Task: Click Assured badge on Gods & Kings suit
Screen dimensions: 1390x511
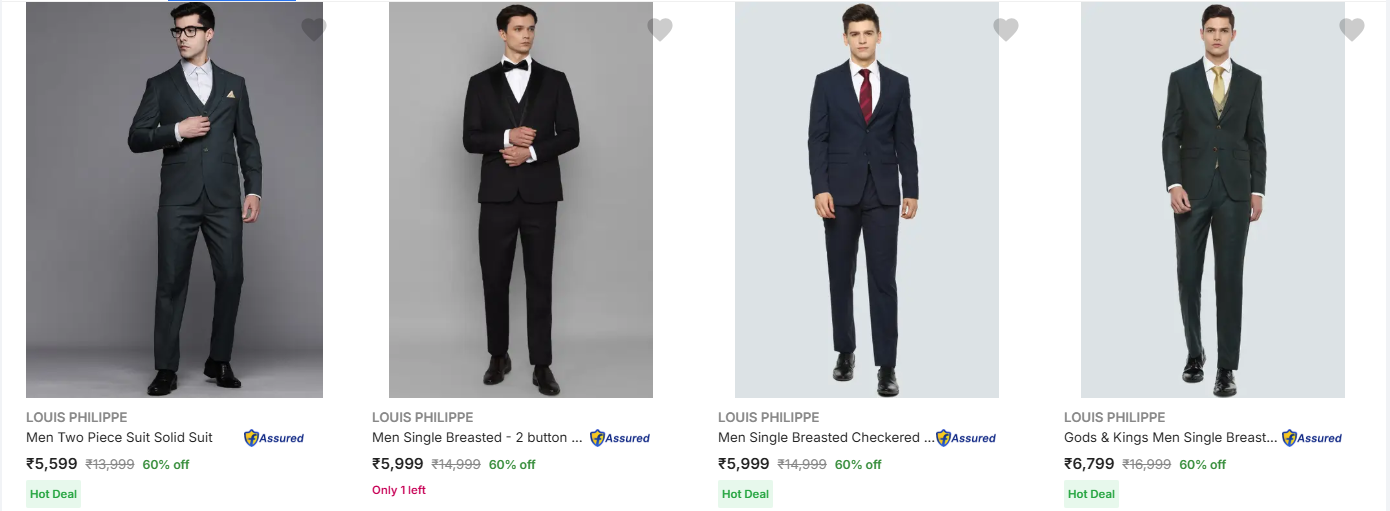Action: 1312,438
